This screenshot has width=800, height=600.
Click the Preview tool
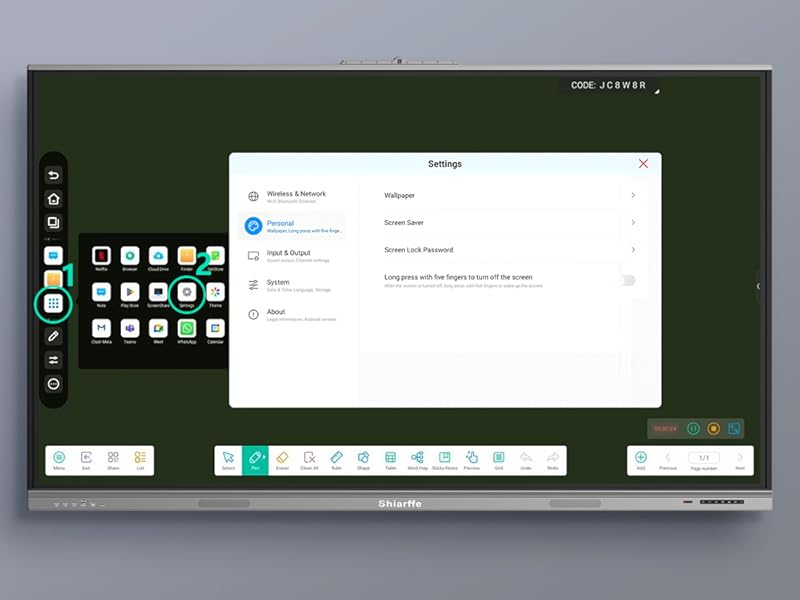471,460
